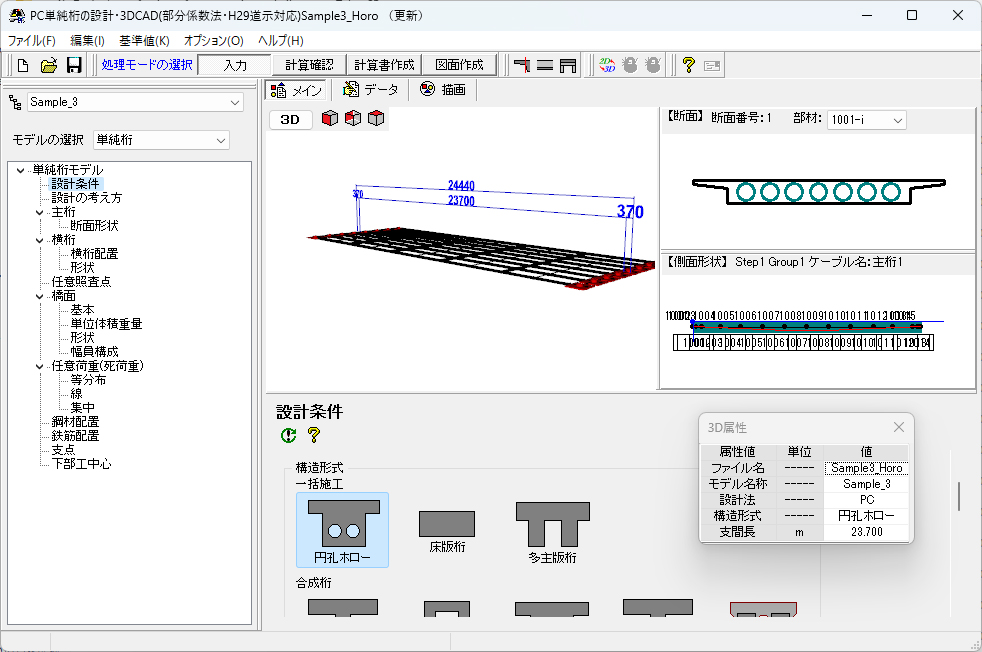Click the model tree icon beside Sample_3
The image size is (982, 652).
[16, 103]
